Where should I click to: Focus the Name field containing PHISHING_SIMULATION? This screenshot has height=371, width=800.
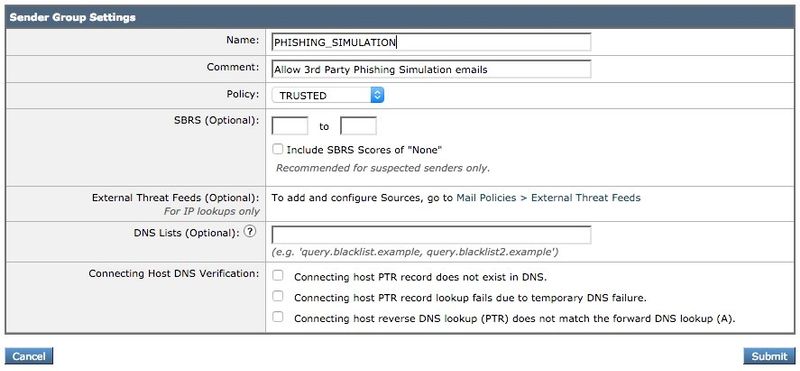[431, 42]
